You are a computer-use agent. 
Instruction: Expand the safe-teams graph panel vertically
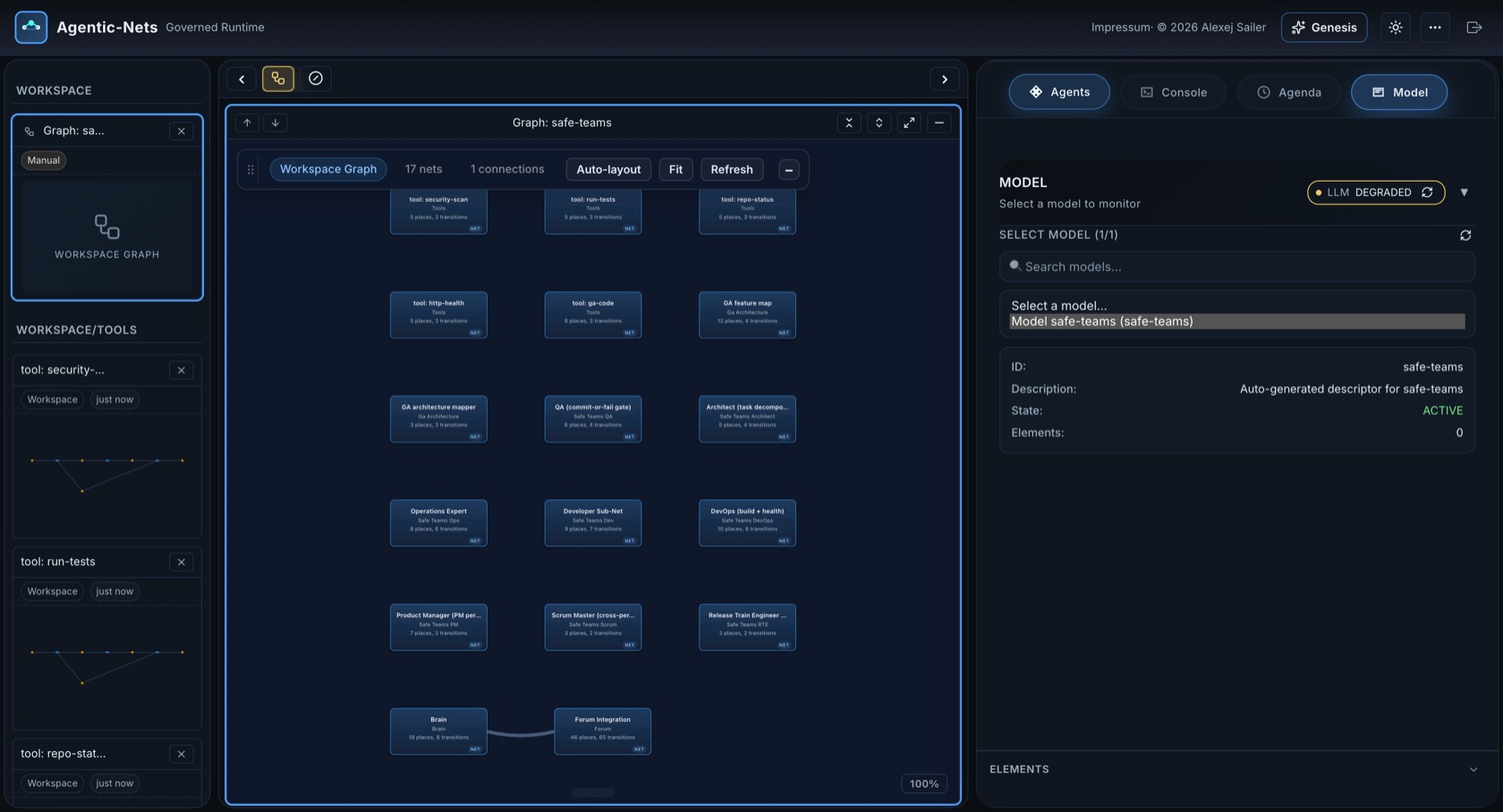point(879,123)
